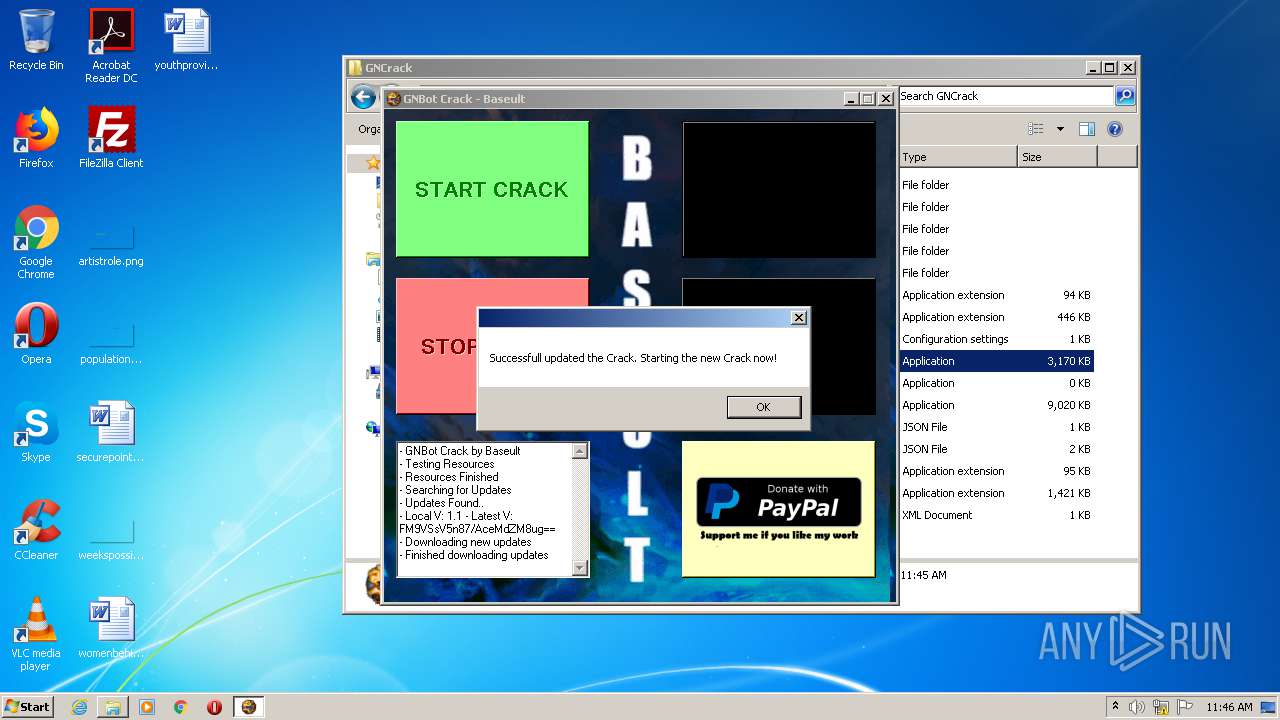
Task: Select the XML Document row
Action: 996,515
